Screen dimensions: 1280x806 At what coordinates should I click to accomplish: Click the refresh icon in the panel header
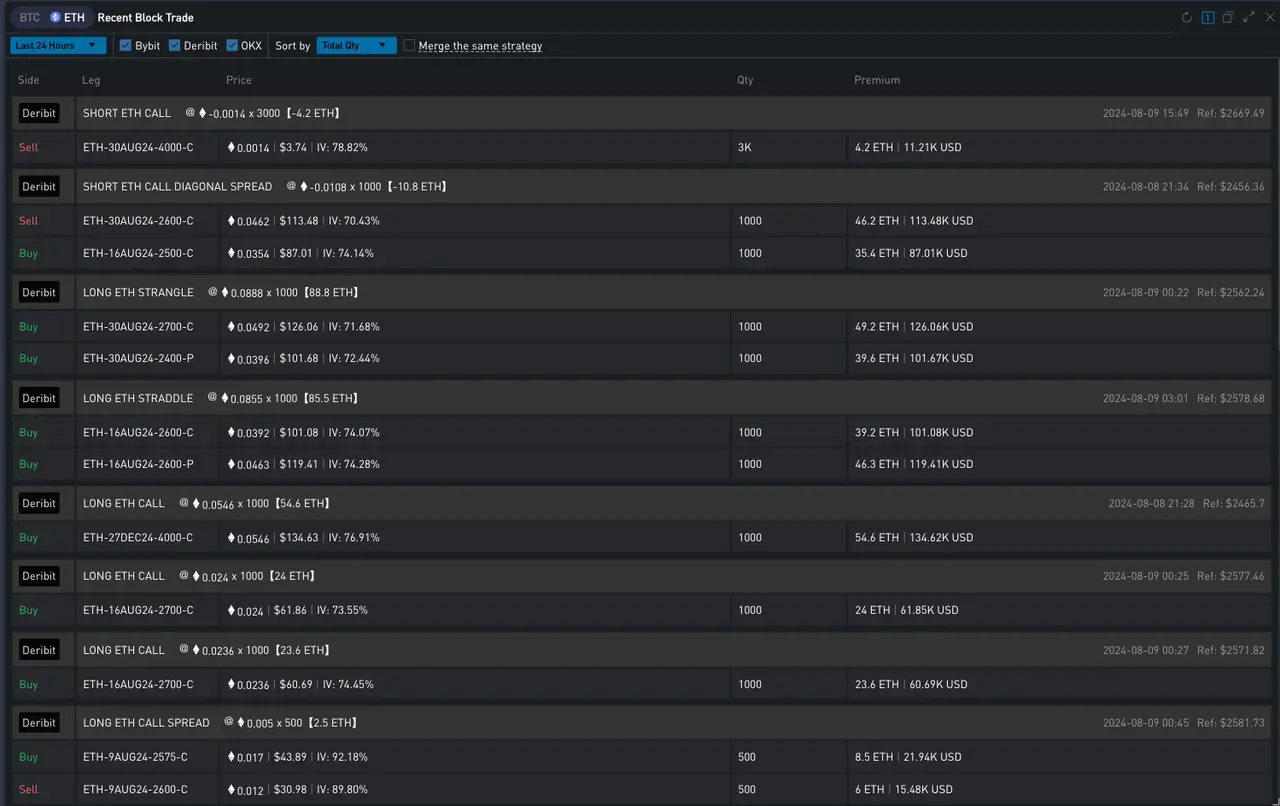pyautogui.click(x=1187, y=17)
